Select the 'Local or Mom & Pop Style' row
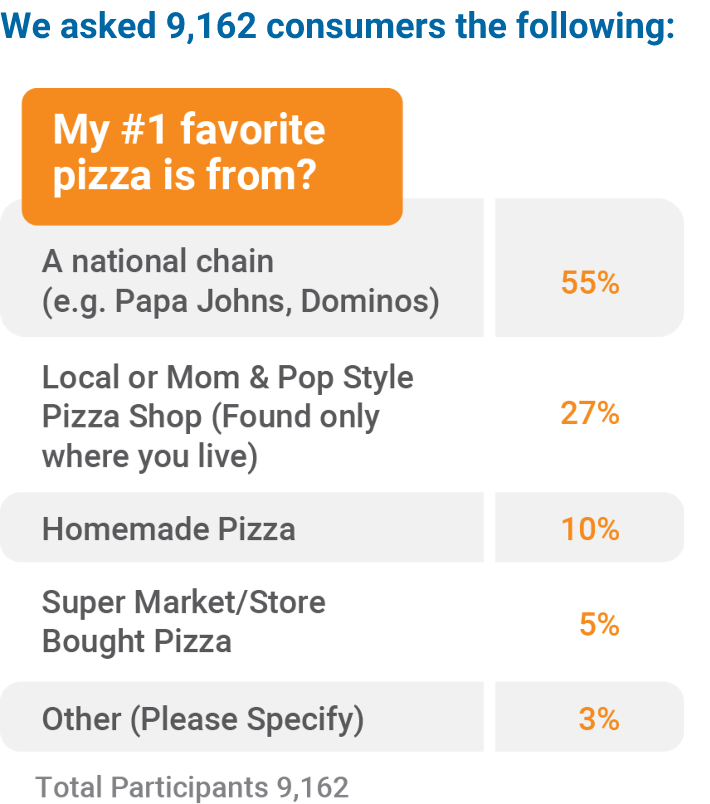 pos(241,416)
